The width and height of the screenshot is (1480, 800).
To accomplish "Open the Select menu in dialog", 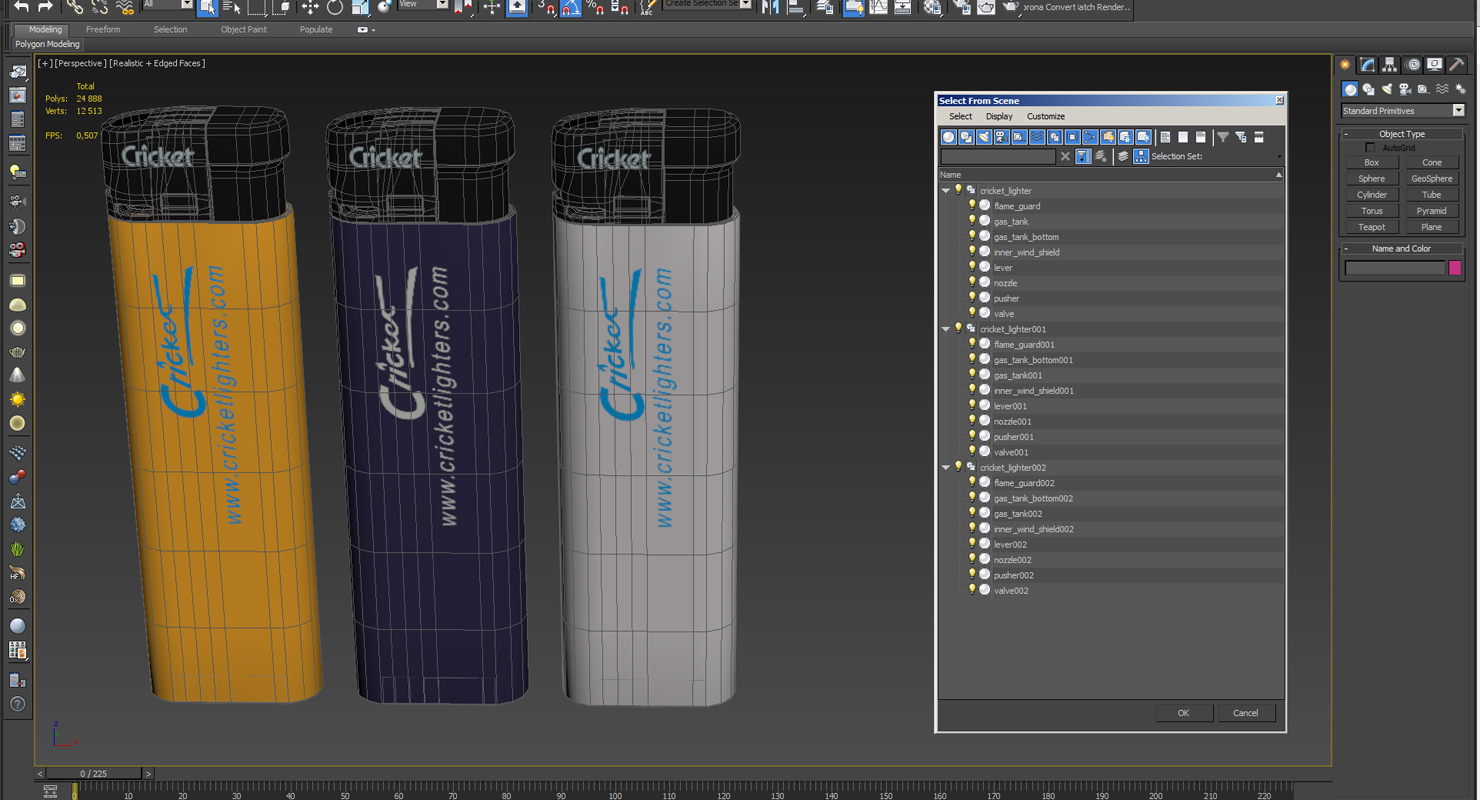I will (960, 117).
